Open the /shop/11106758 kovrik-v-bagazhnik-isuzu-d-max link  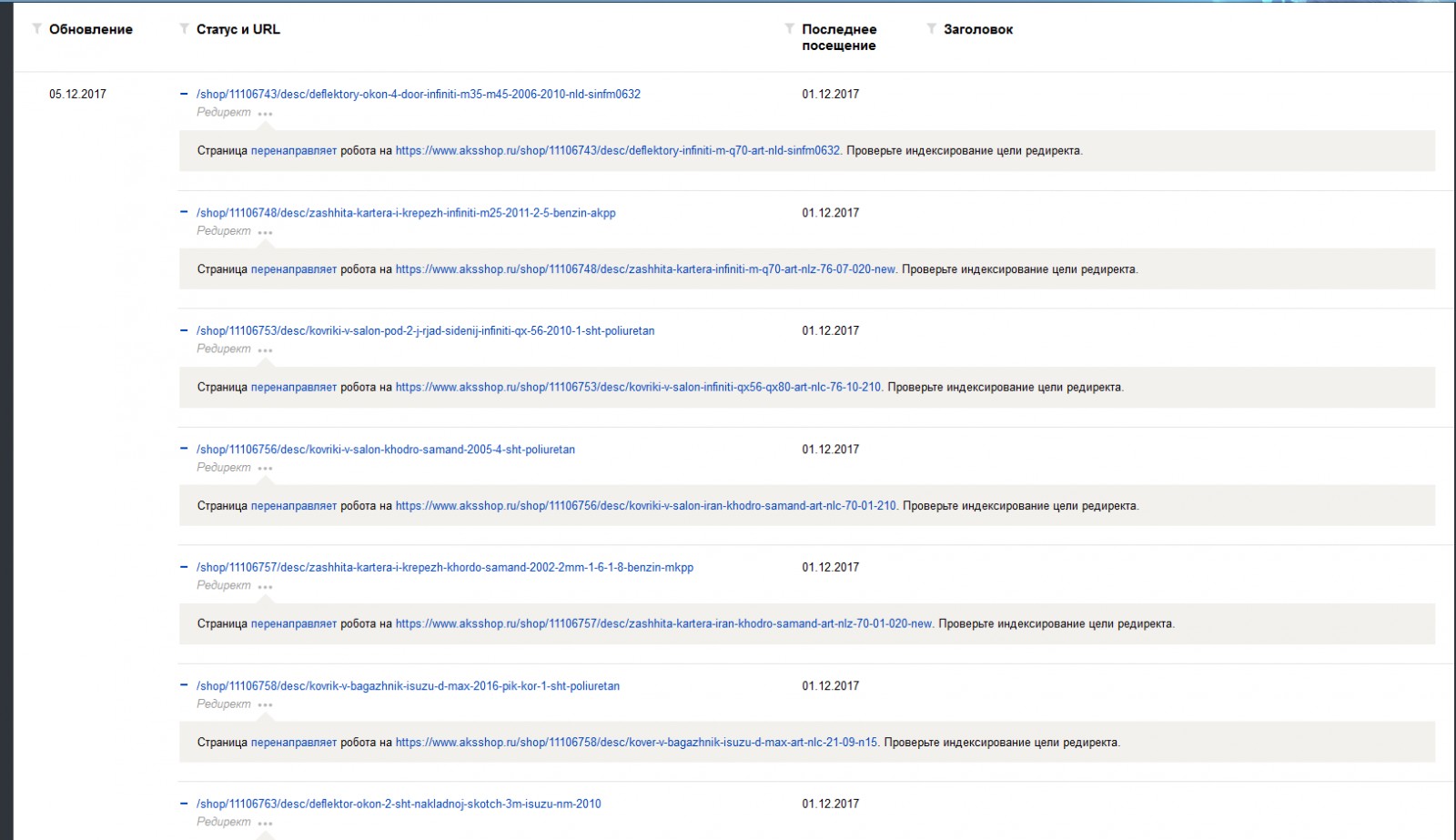click(408, 685)
